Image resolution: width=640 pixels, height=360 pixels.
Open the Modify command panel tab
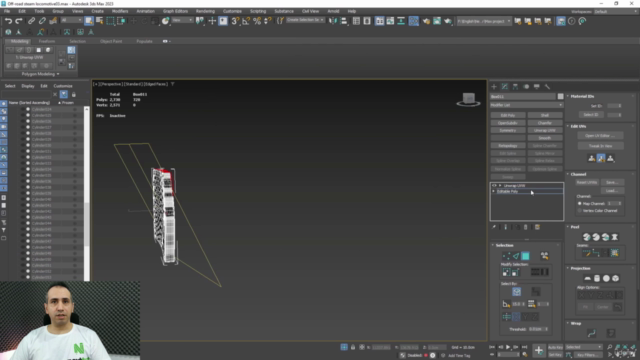tap(504, 87)
